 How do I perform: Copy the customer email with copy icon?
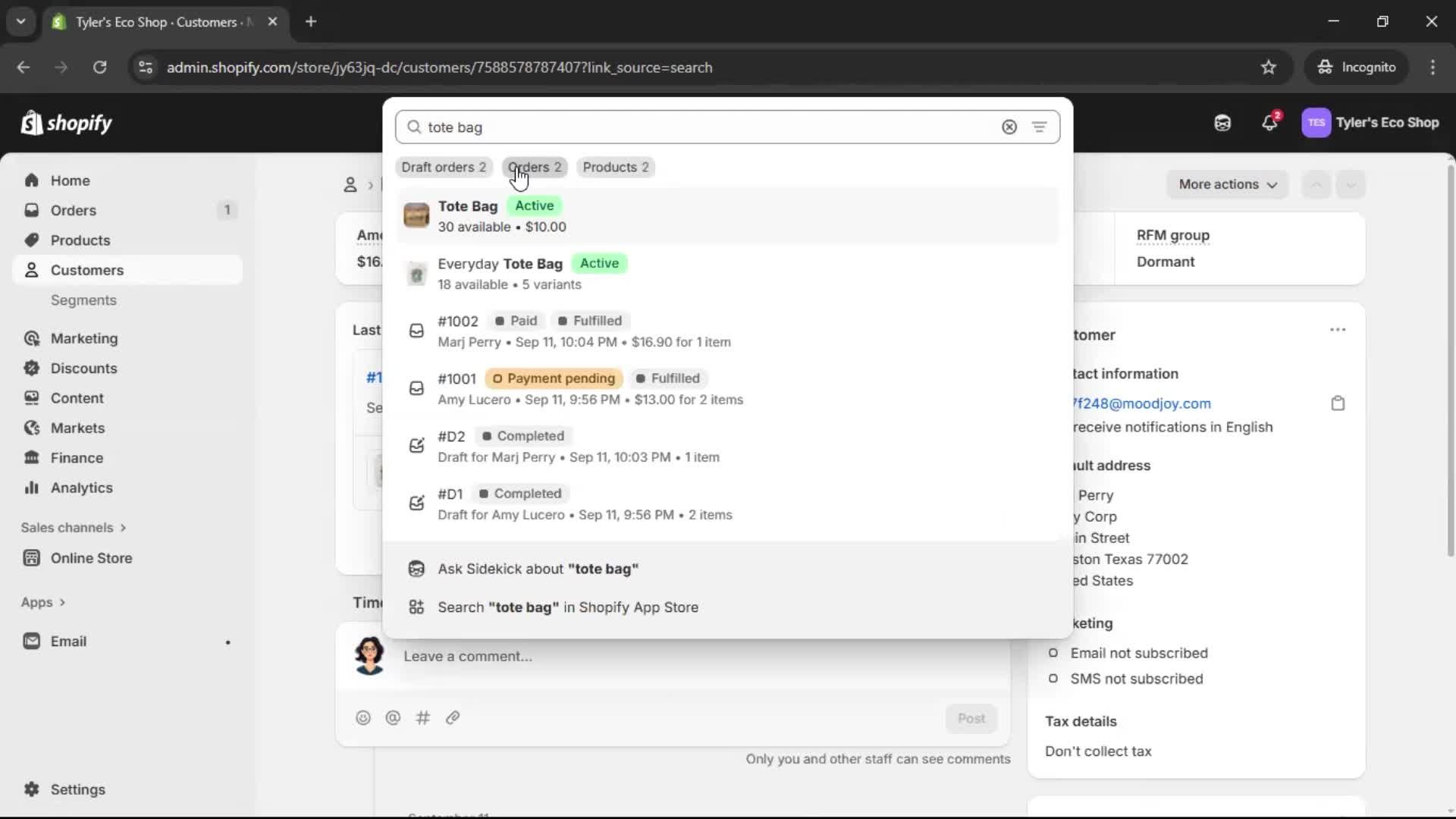[x=1338, y=403]
